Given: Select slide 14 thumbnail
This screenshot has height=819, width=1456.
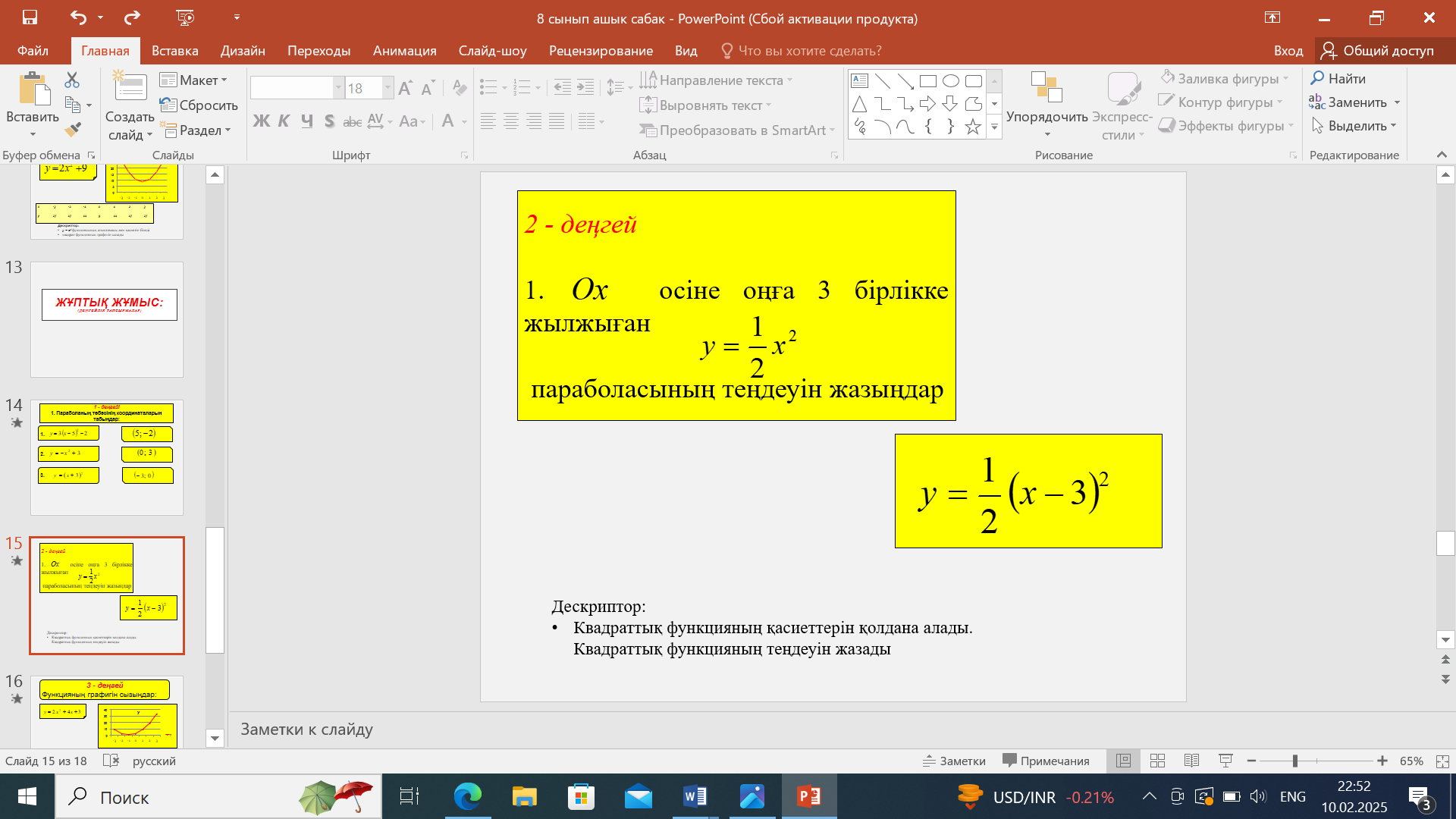Looking at the screenshot, I should (x=107, y=457).
